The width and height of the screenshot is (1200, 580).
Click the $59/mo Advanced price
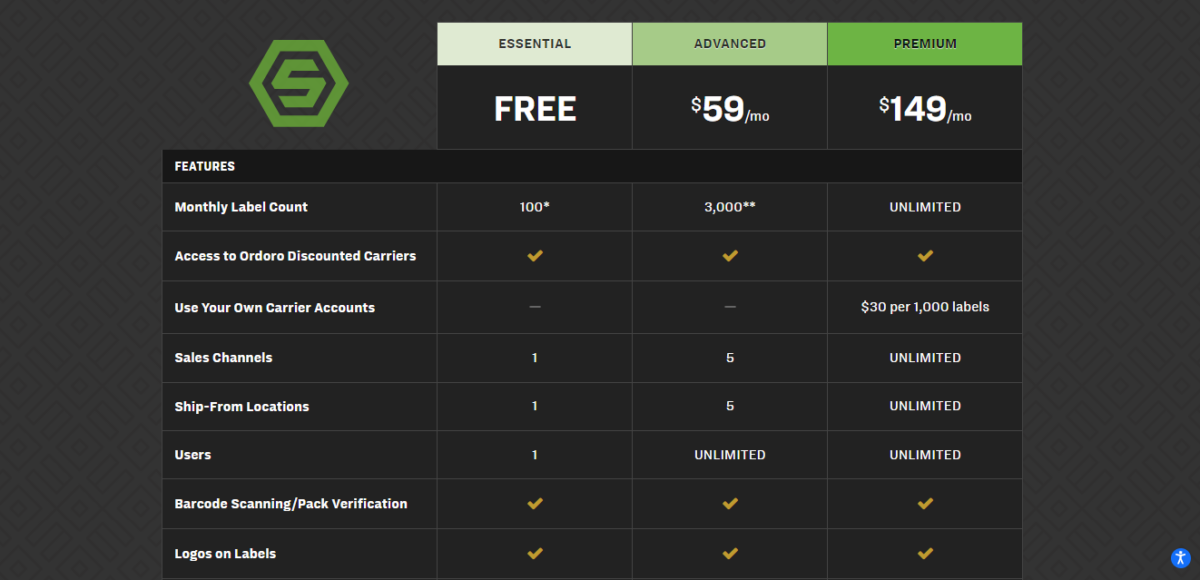[x=730, y=109]
